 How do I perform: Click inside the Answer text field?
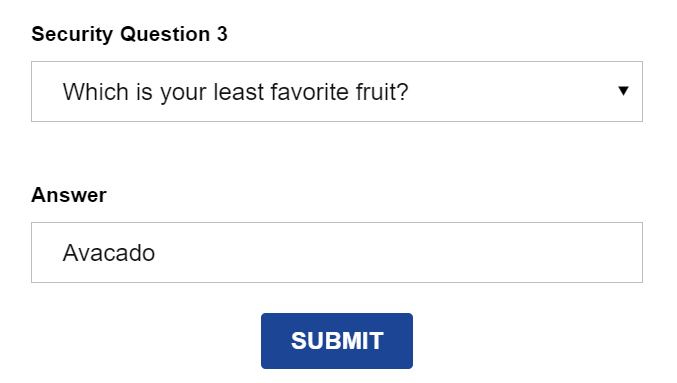pos(337,253)
